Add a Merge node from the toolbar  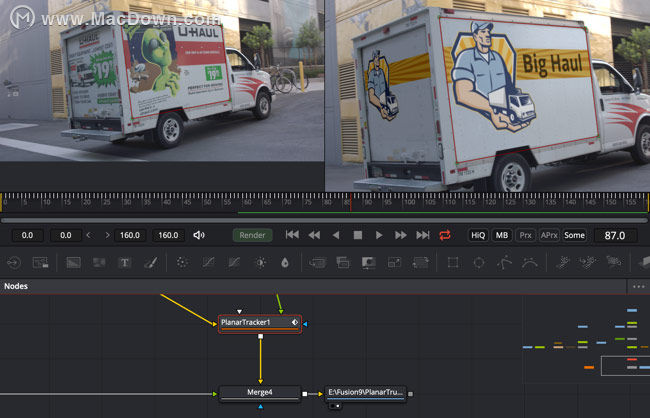[x=317, y=262]
